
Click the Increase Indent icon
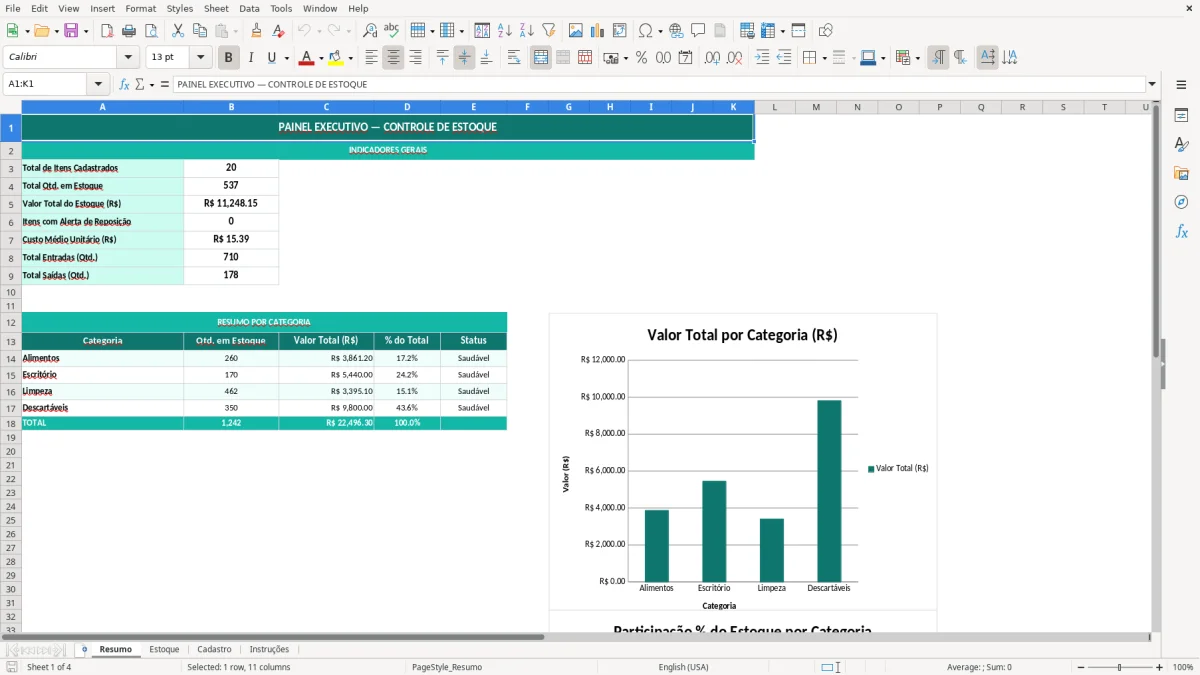coord(762,58)
